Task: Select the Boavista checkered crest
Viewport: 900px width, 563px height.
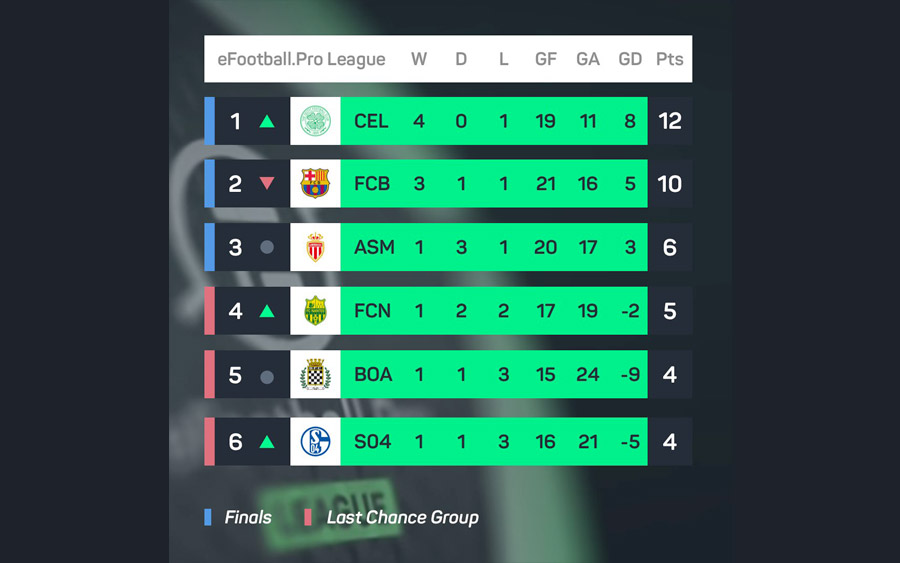Action: pyautogui.click(x=315, y=374)
